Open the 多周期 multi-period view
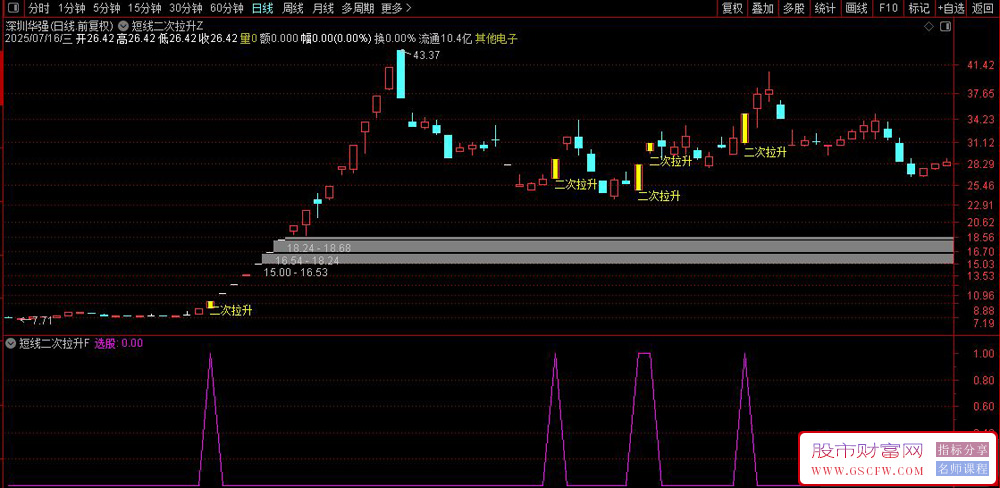The width and height of the screenshot is (1000, 488). pos(358,8)
